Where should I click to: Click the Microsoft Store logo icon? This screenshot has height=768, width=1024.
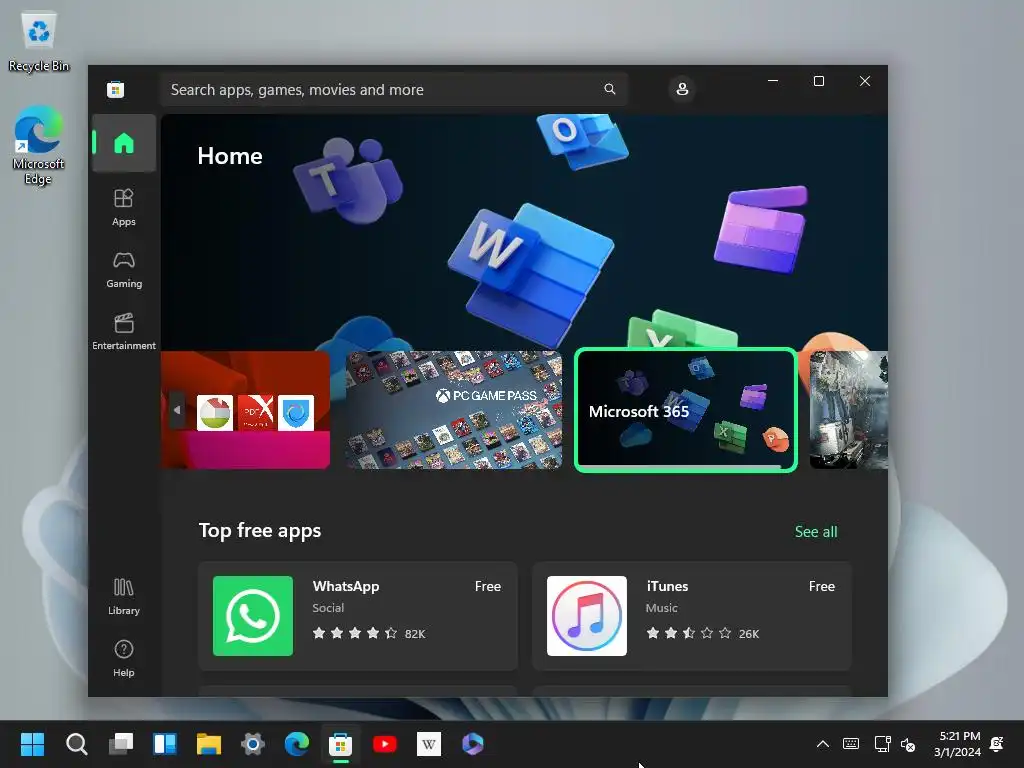(116, 89)
